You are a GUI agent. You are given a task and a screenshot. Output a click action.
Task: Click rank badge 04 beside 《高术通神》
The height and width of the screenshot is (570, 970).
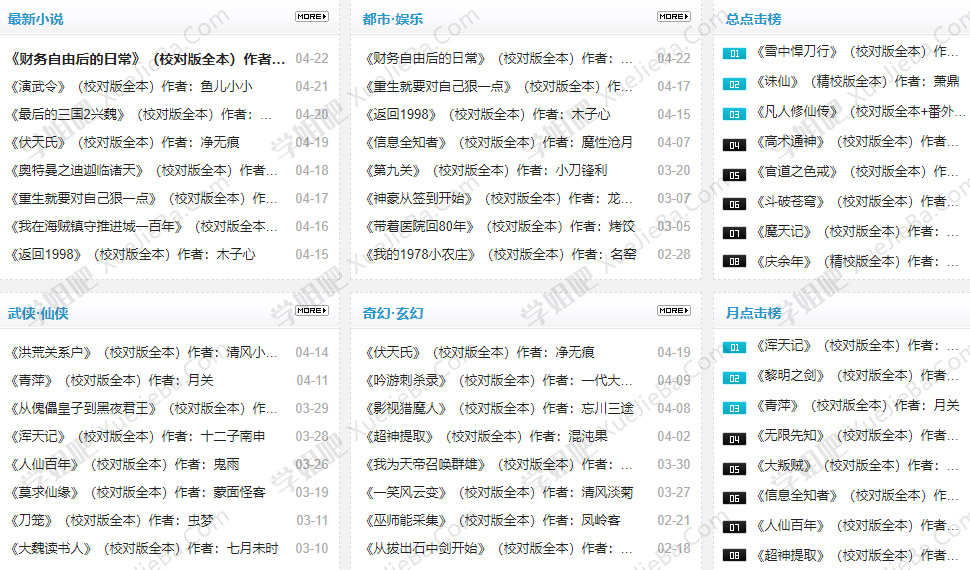(x=734, y=145)
